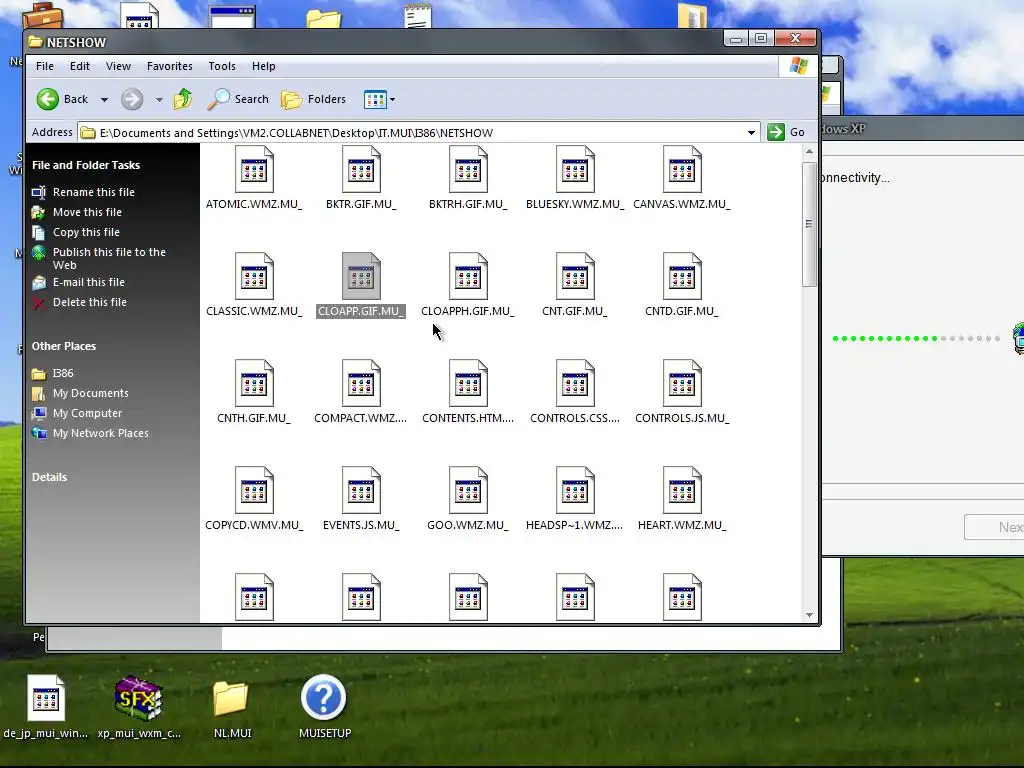The width and height of the screenshot is (1024, 768).
Task: Go up one folder level
Action: click(x=183, y=99)
